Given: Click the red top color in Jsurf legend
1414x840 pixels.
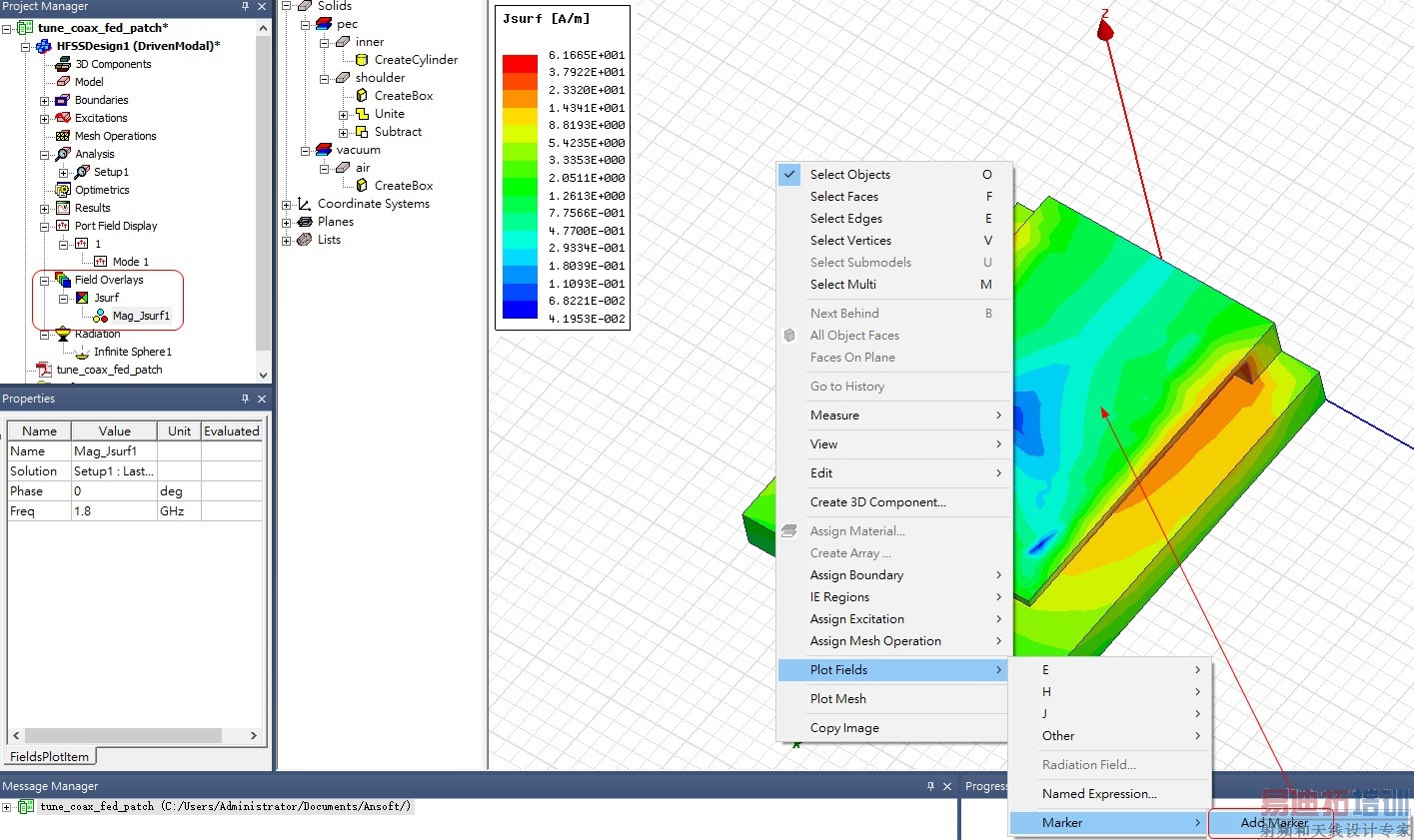Looking at the screenshot, I should (520, 63).
